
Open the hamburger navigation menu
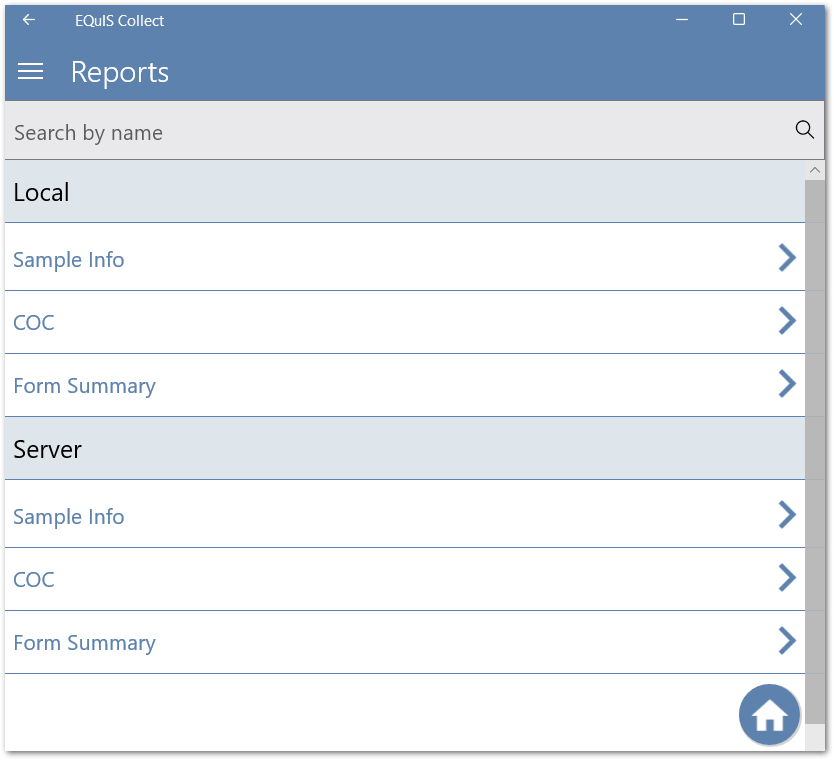click(30, 71)
